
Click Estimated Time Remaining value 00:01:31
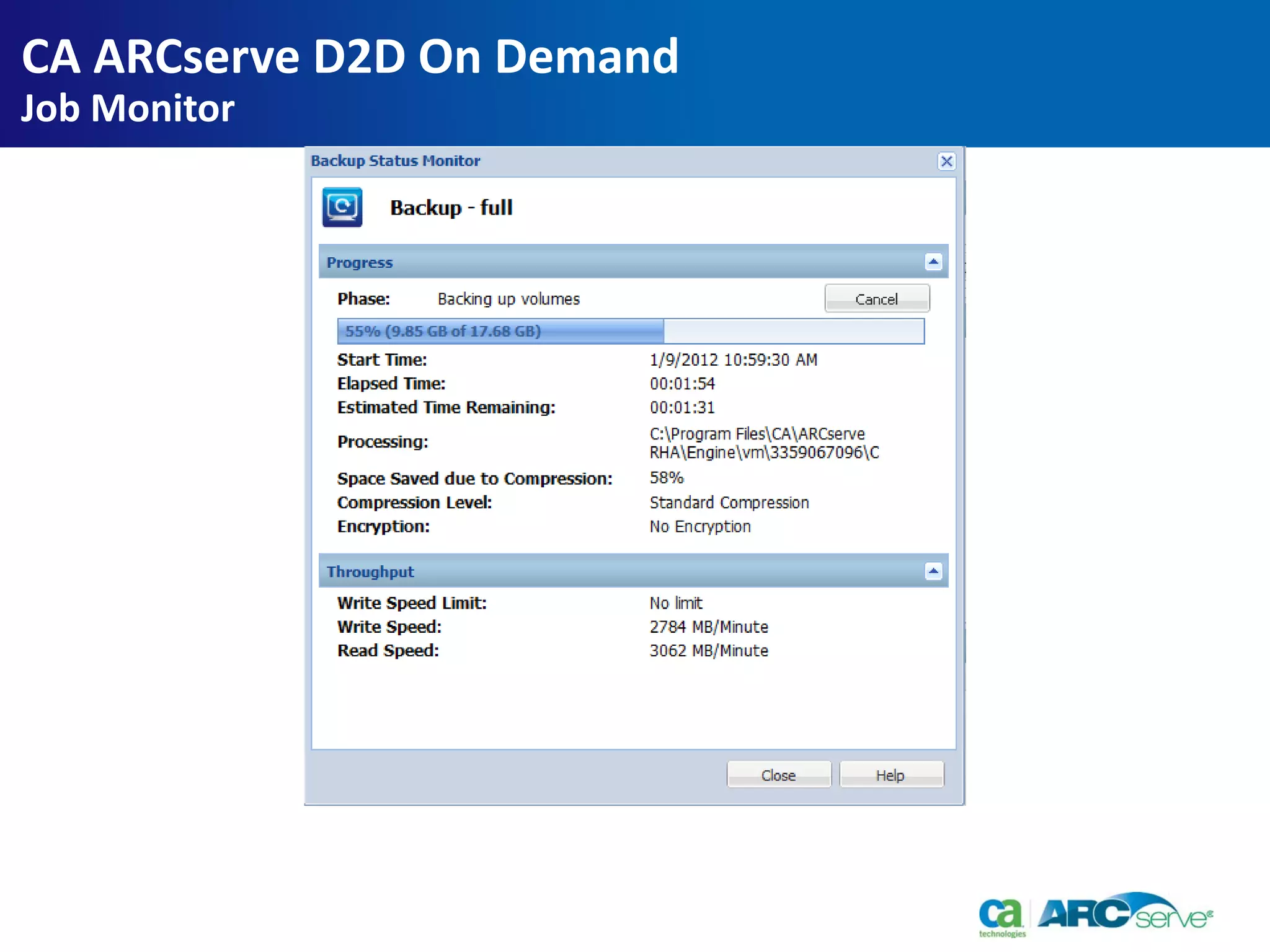click(x=682, y=407)
